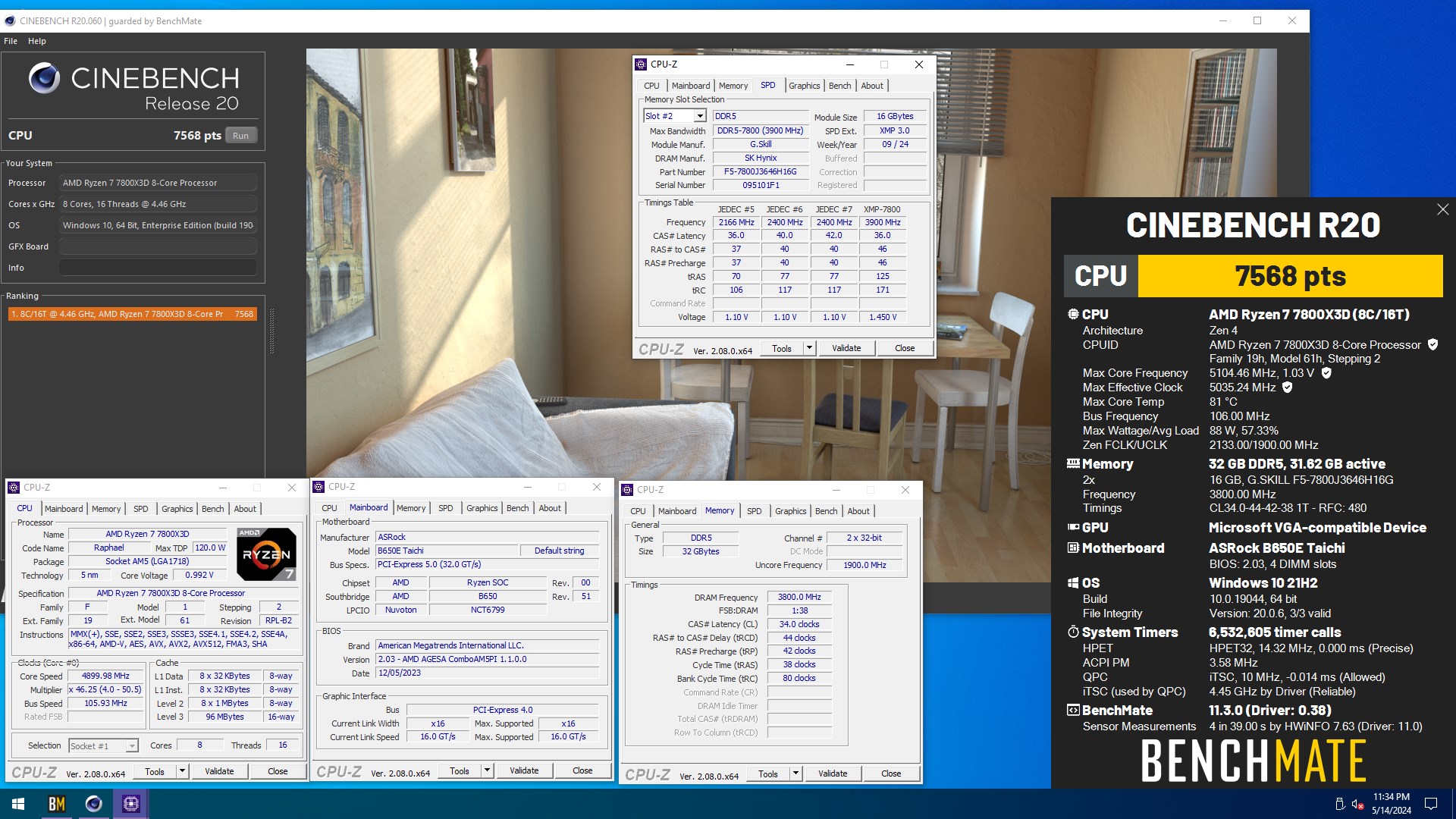Screen dimensions: 1456x819
Task: Open the notification center icon
Action: tap(1431, 804)
